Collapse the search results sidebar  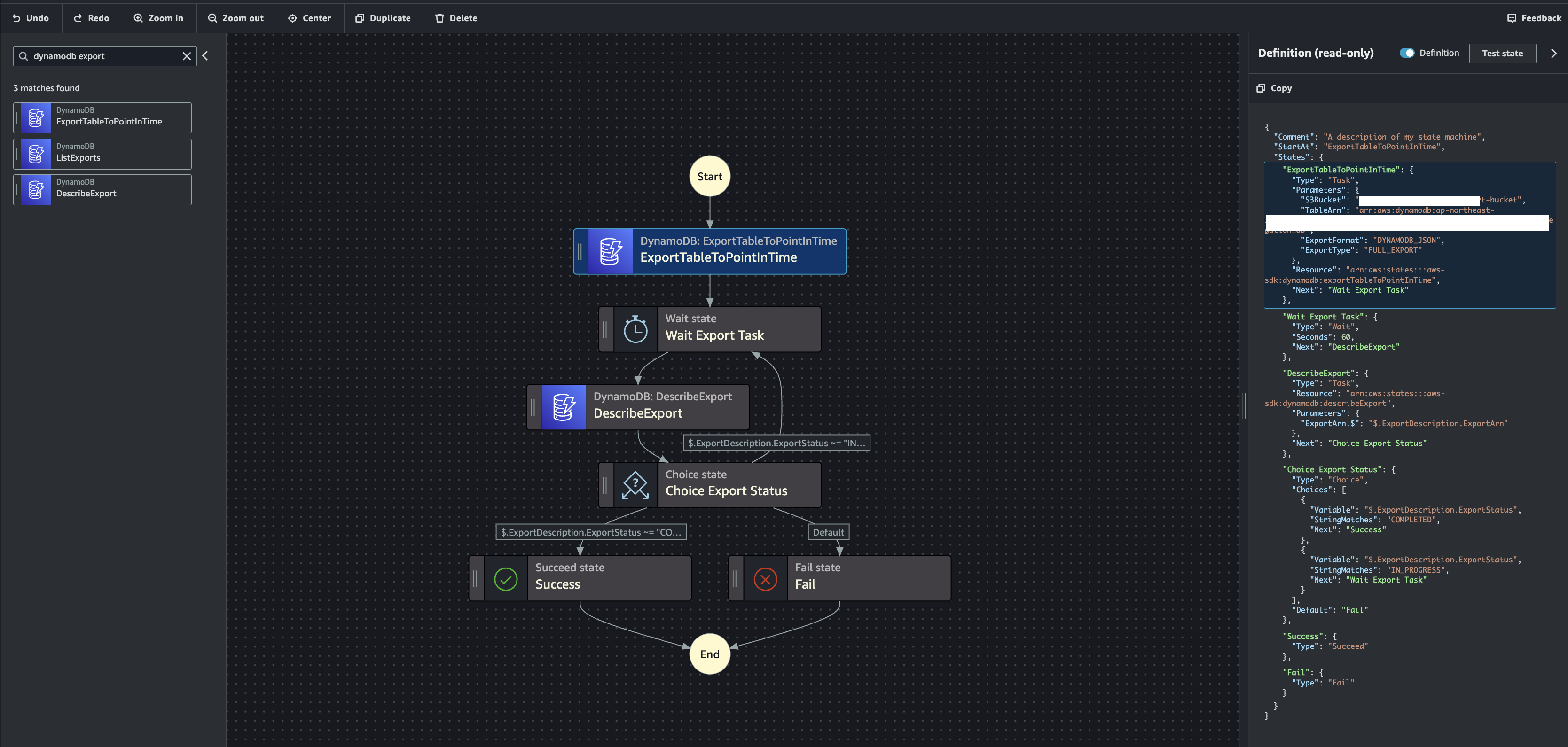pos(206,55)
